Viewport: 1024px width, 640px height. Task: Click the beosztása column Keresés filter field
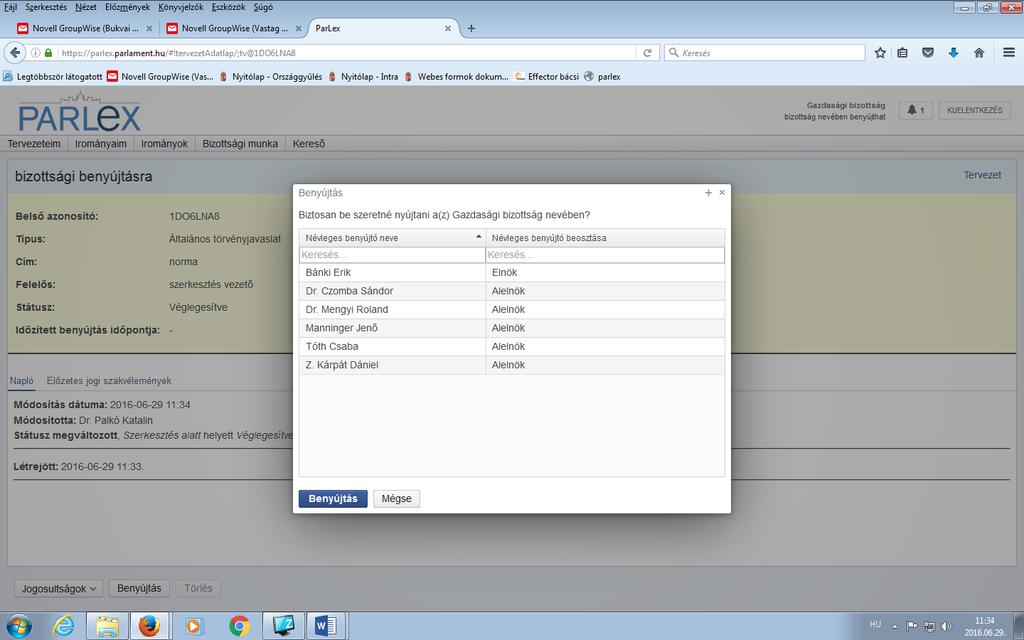tap(605, 255)
